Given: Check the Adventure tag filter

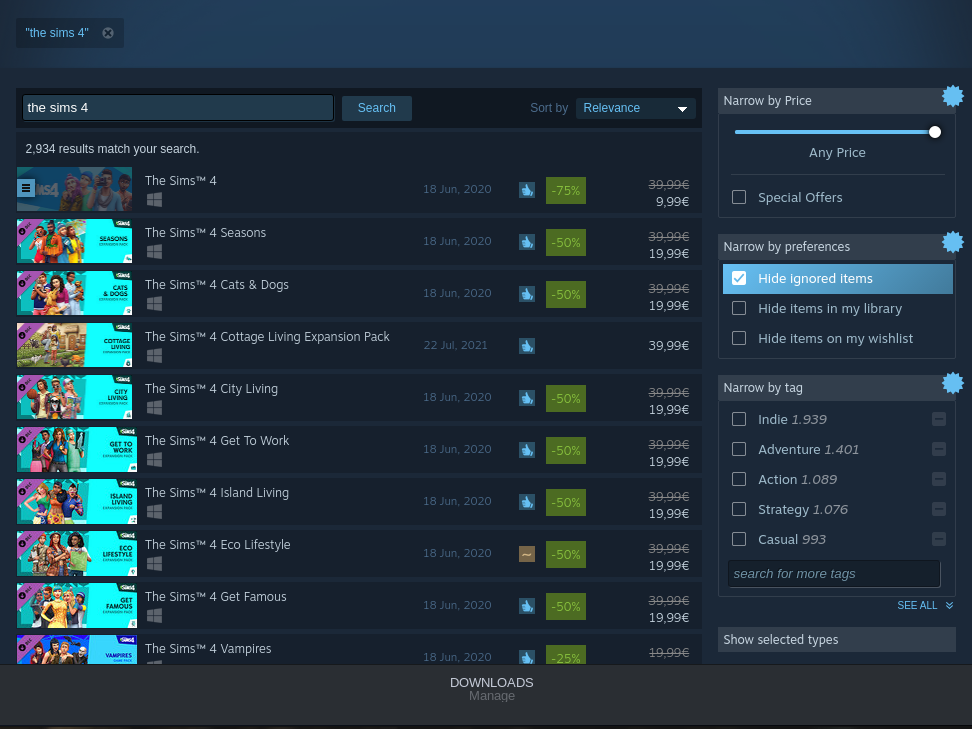Looking at the screenshot, I should (739, 449).
